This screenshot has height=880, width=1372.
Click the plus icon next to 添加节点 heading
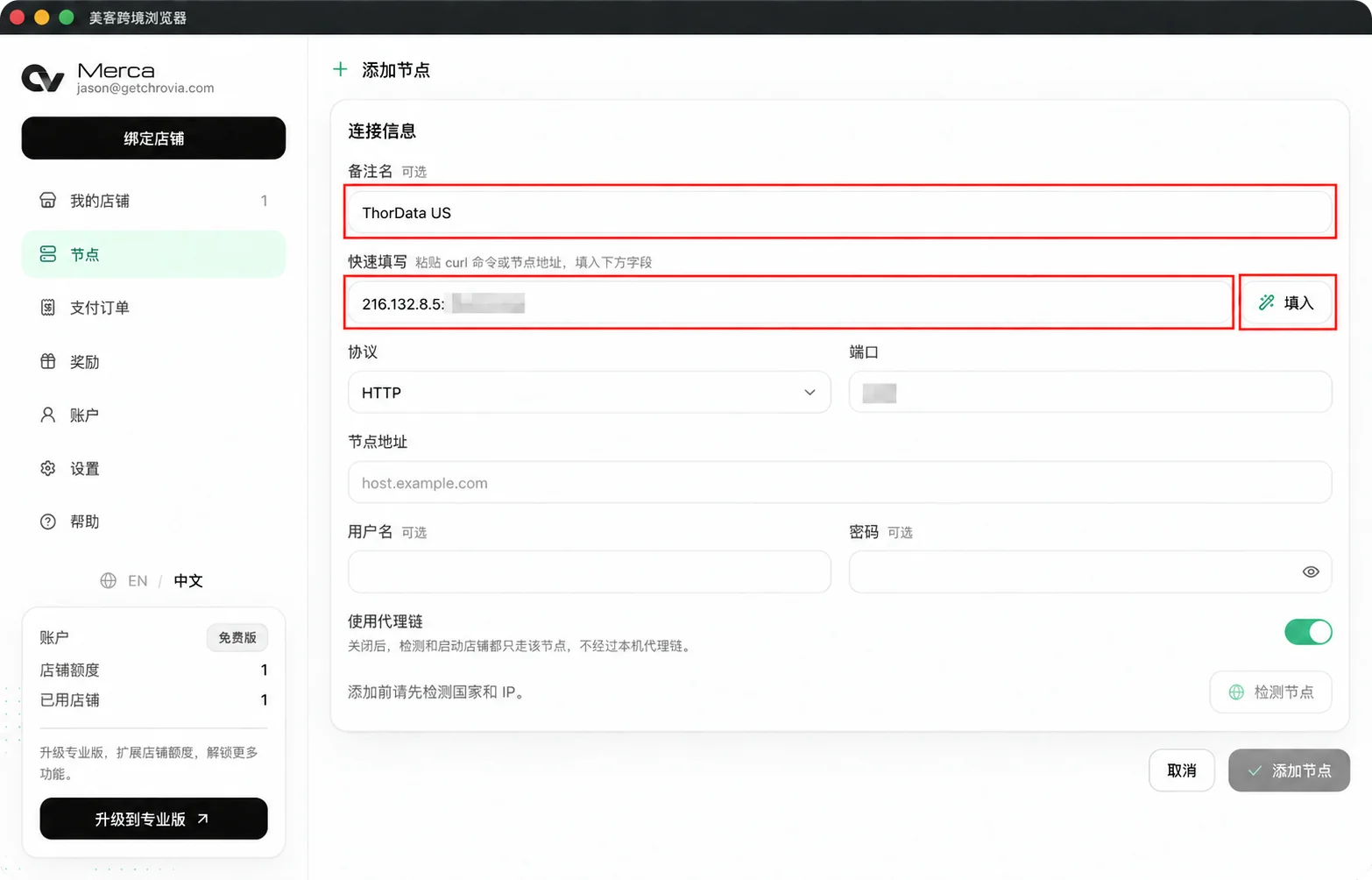tap(340, 69)
